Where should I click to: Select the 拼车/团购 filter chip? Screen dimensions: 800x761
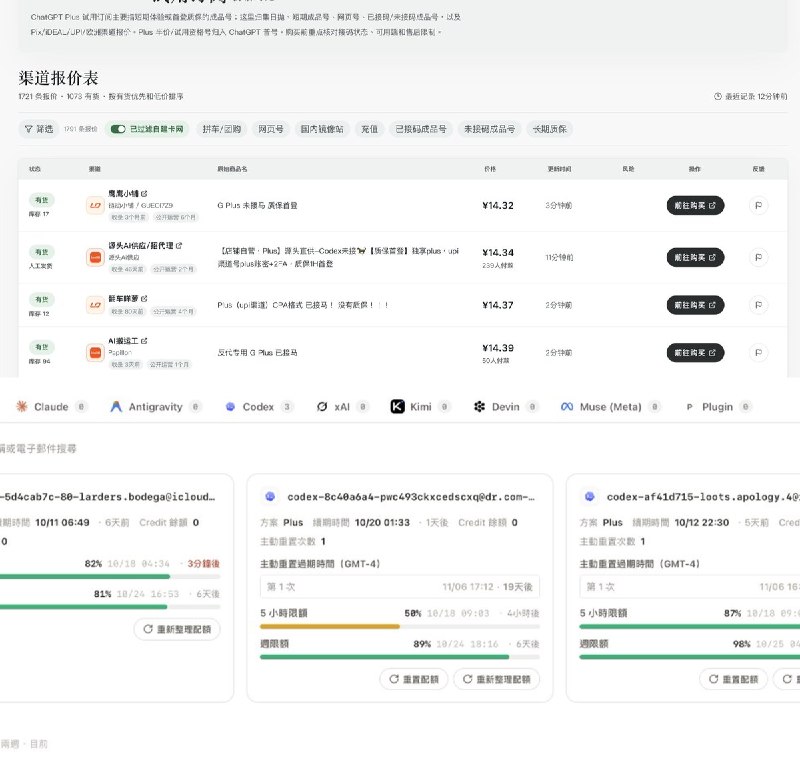[x=221, y=129]
